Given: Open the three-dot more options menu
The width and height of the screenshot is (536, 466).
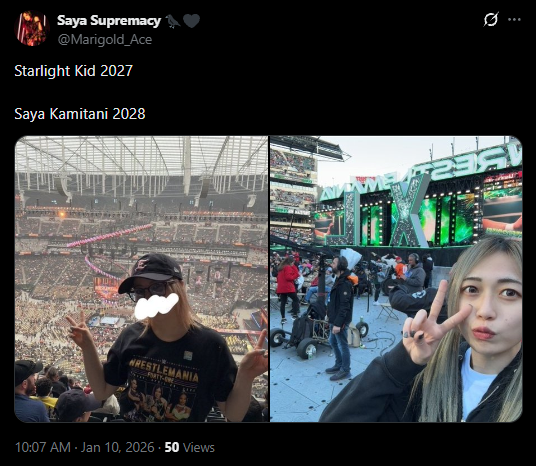Looking at the screenshot, I should click(514, 19).
